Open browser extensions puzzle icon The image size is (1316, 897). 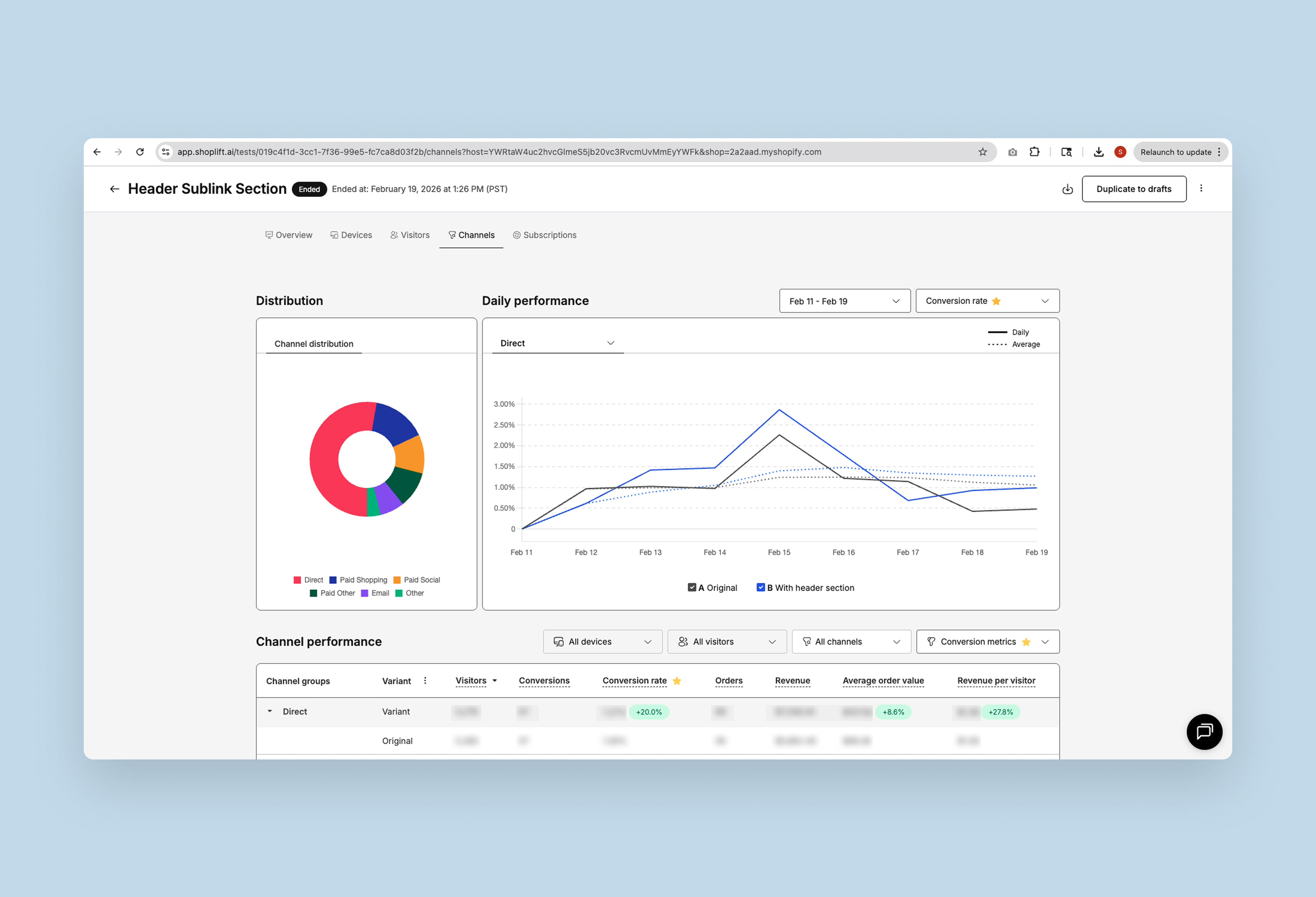[1034, 152]
